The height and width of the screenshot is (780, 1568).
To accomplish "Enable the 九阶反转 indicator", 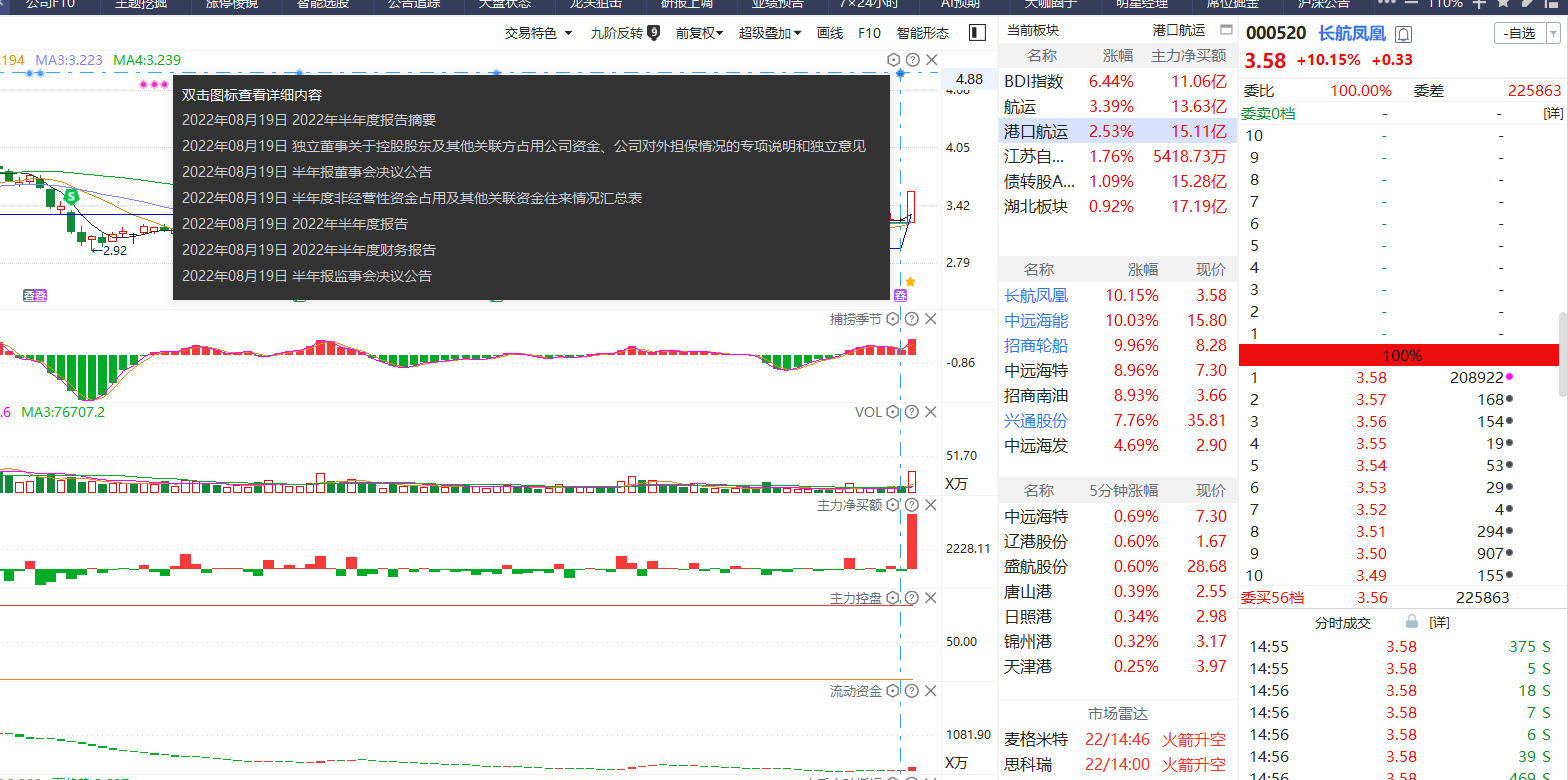I will click(x=625, y=33).
